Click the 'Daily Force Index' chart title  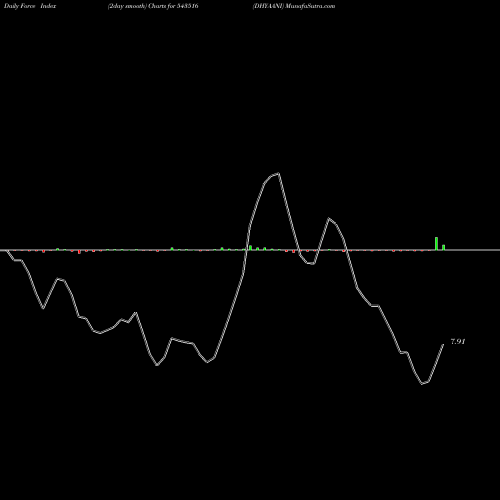point(30,6)
